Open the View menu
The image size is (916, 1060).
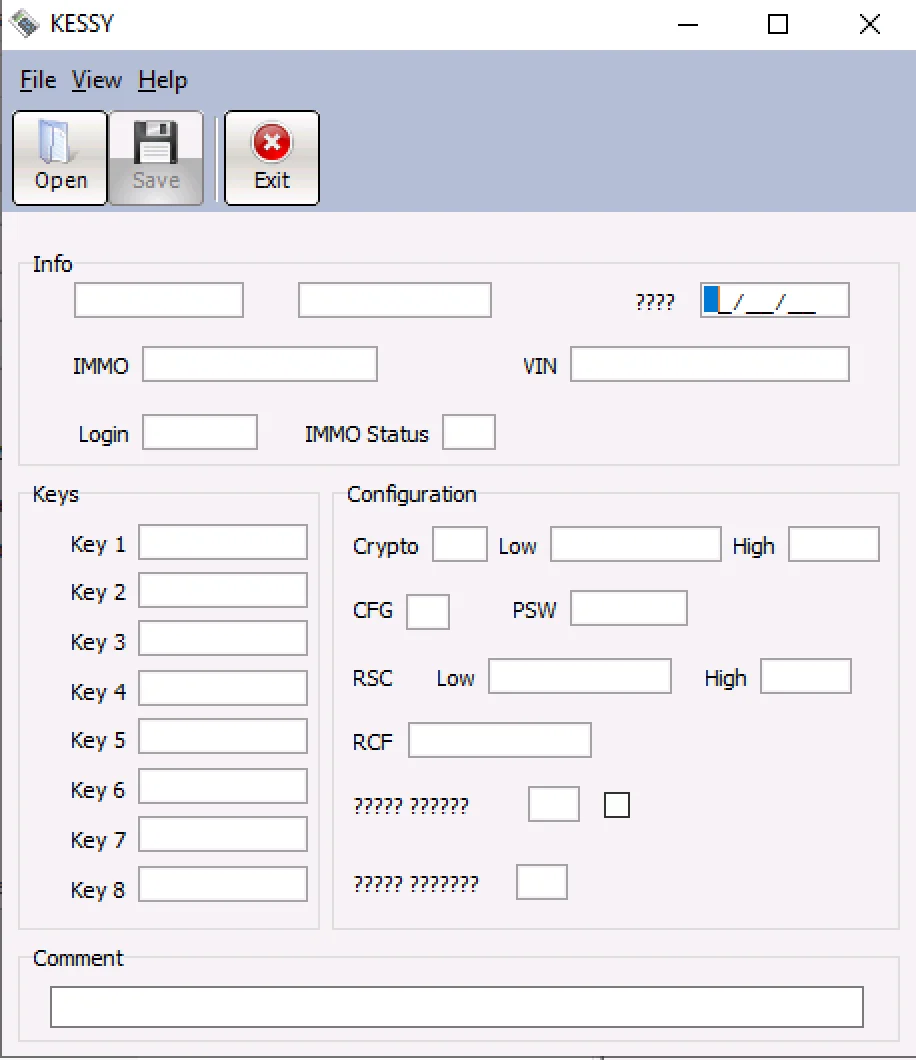pos(97,80)
